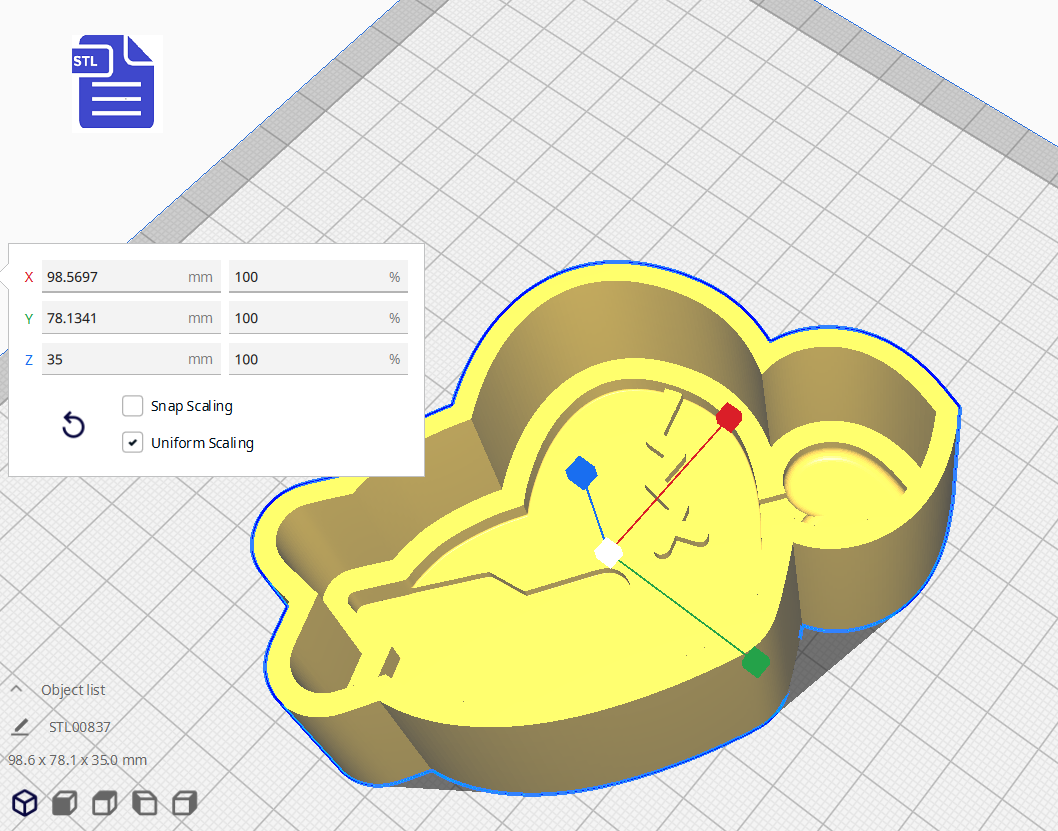Select the left side view cube icon

point(145,802)
